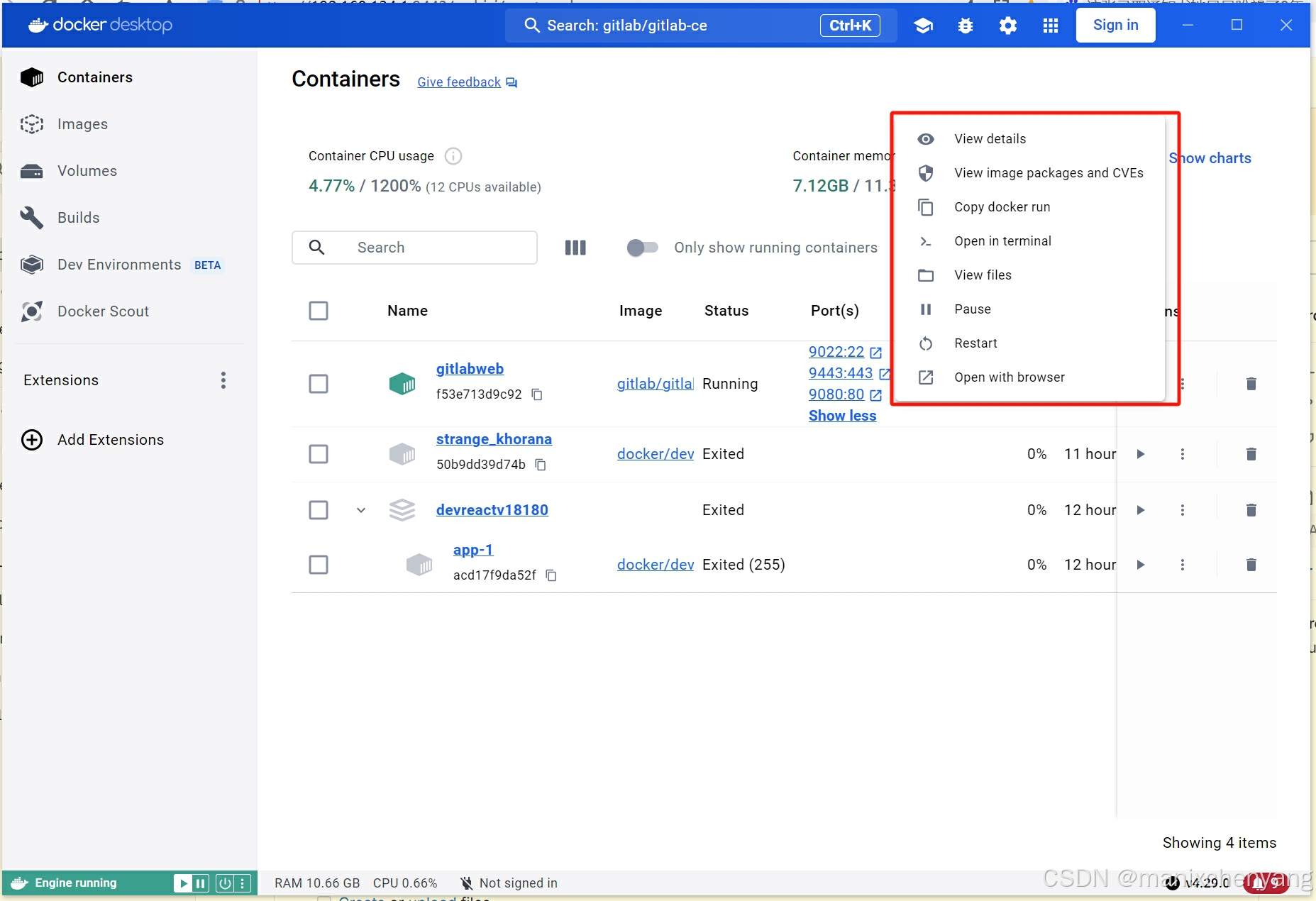Choose View image packages and CVEs
1316x901 pixels.
point(1029,173)
